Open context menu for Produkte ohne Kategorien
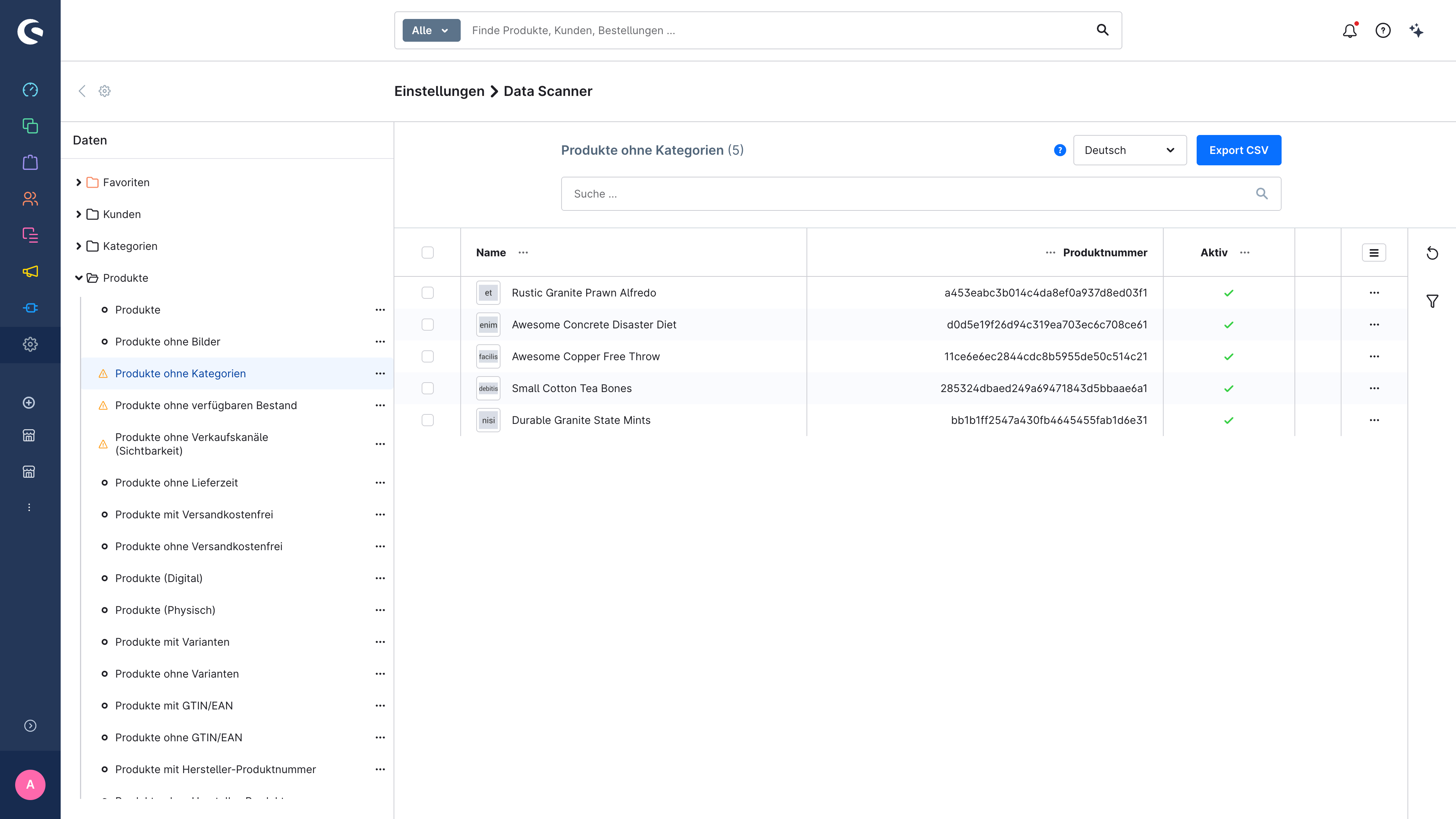The width and height of the screenshot is (1456, 819). tap(380, 373)
